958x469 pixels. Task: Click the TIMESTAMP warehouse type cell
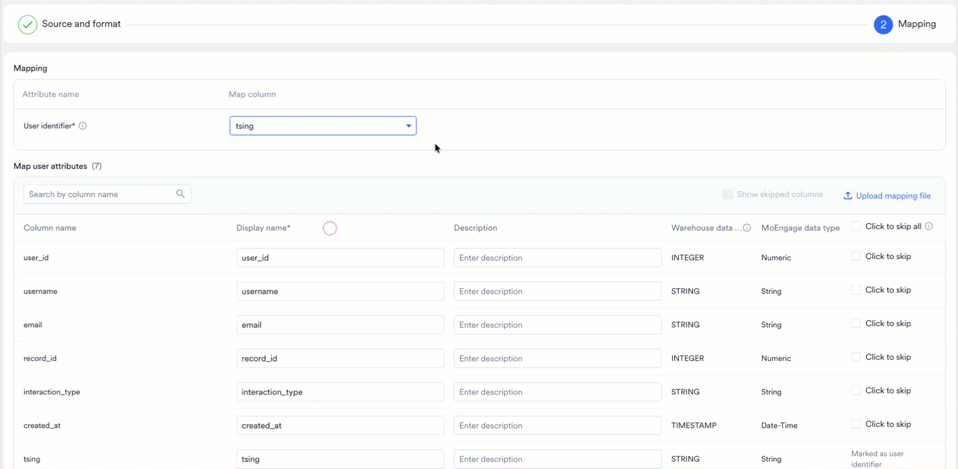pyautogui.click(x=693, y=426)
